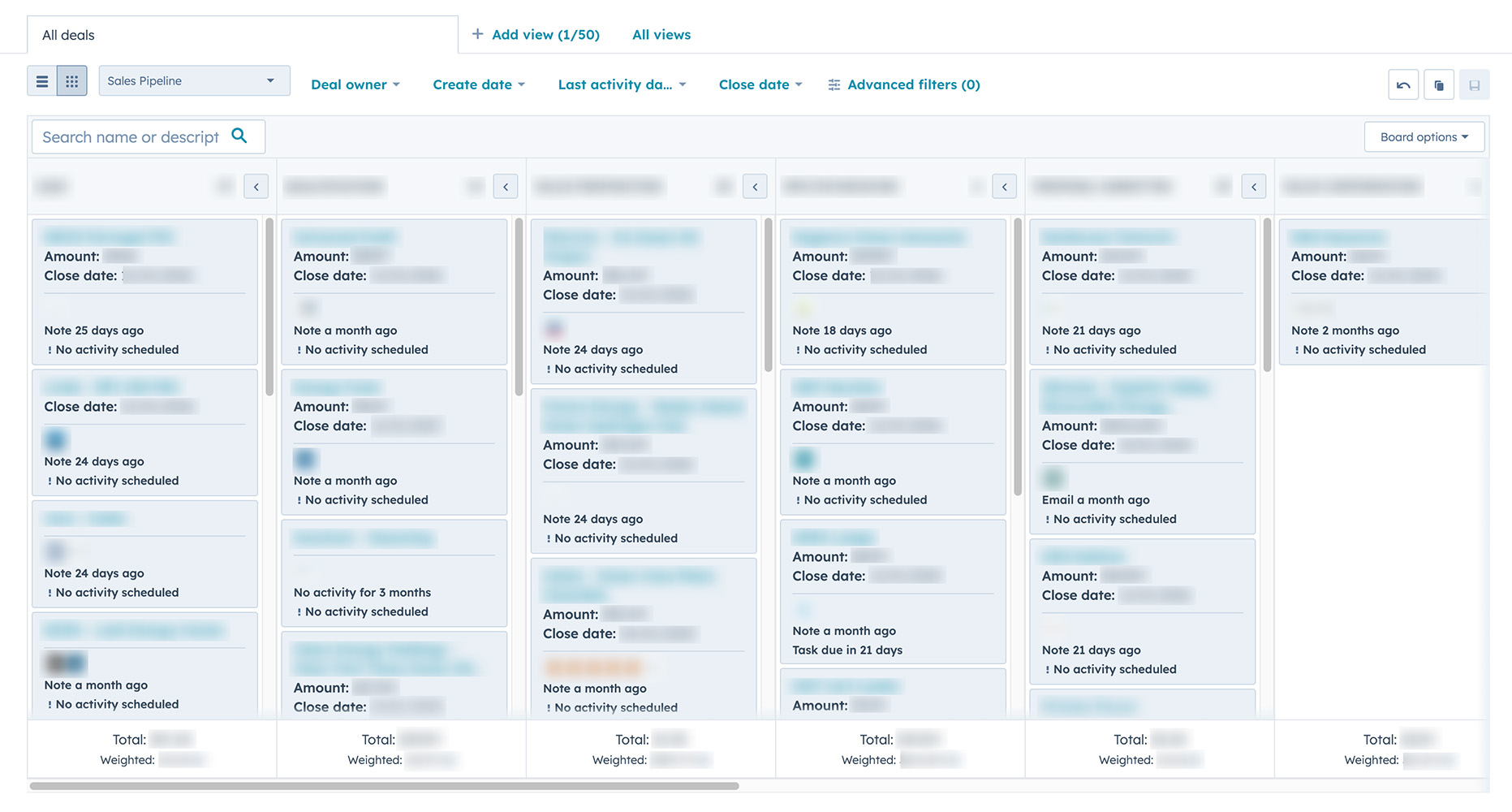Open the Board options menu
The image size is (1512, 812).
1424,136
